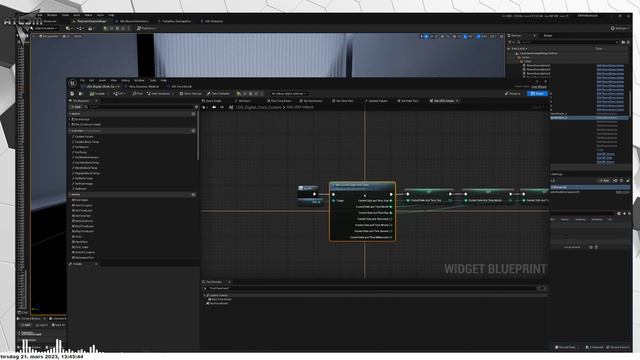Collapse the Functions section header

[x=131, y=131]
